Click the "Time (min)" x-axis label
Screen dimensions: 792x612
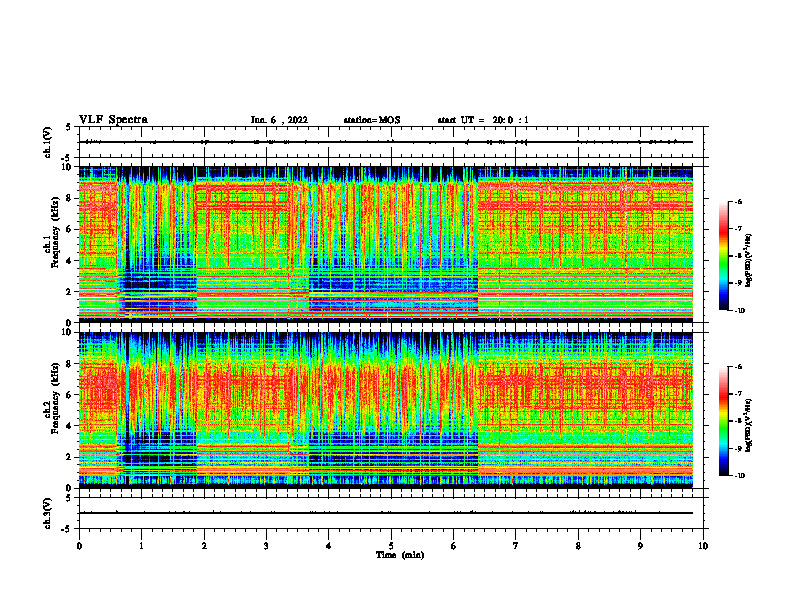tap(400, 555)
